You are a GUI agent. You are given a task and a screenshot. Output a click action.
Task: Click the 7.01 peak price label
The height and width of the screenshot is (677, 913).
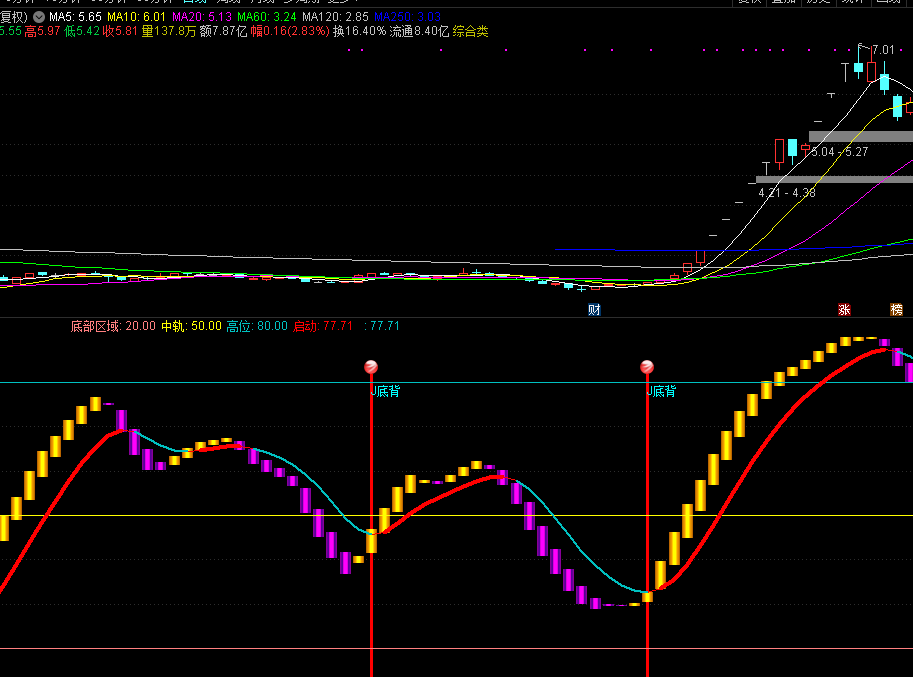tap(883, 50)
